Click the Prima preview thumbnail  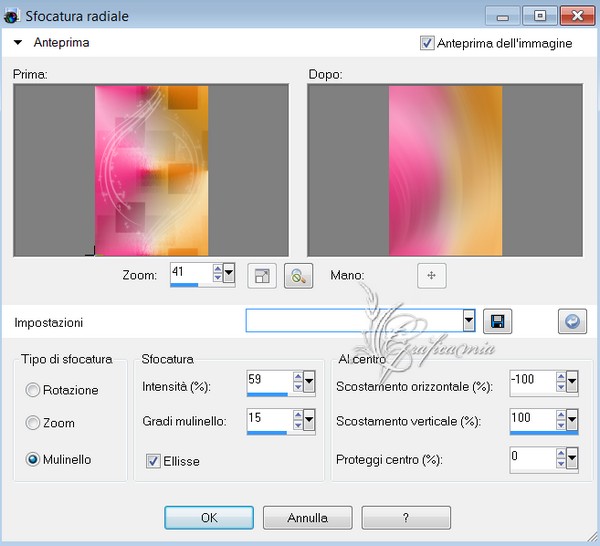[151, 170]
